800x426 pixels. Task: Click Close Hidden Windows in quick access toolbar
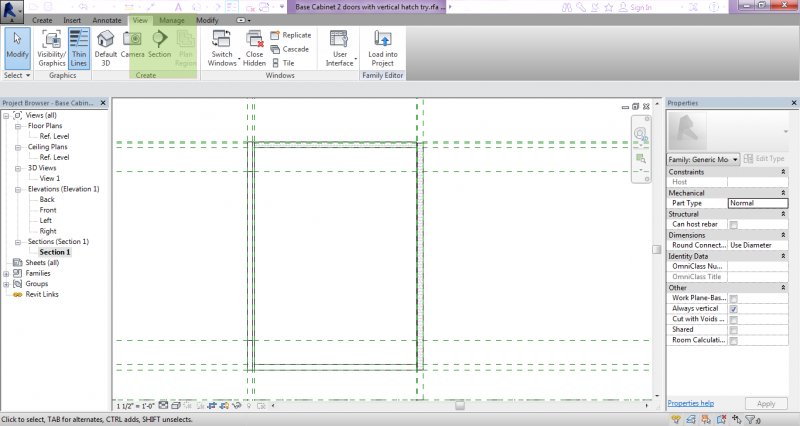coord(251,7)
